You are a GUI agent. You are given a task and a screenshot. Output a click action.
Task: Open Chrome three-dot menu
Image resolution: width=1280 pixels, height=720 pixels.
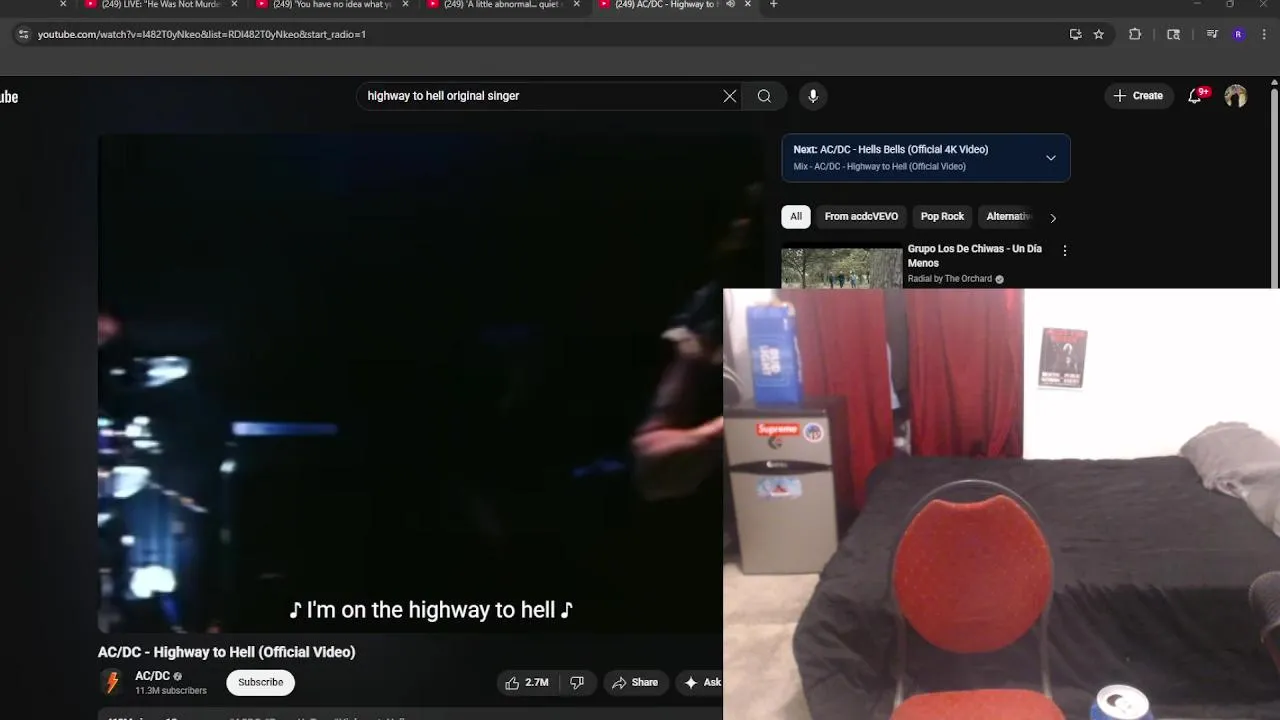pos(1263,34)
